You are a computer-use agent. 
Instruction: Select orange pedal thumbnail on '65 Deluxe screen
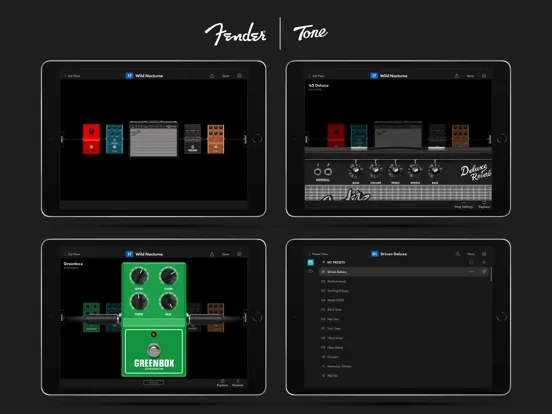[460, 136]
